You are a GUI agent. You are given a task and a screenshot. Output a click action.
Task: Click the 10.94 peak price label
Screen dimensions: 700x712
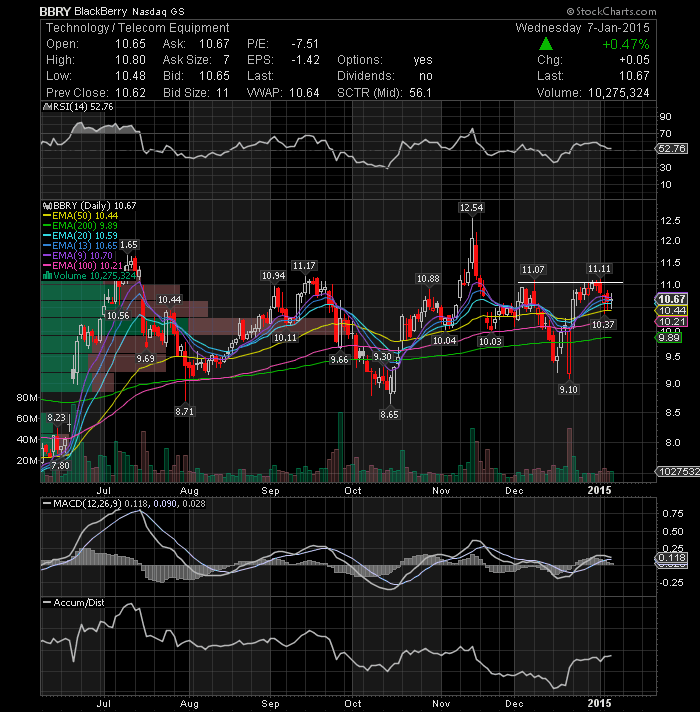click(274, 276)
